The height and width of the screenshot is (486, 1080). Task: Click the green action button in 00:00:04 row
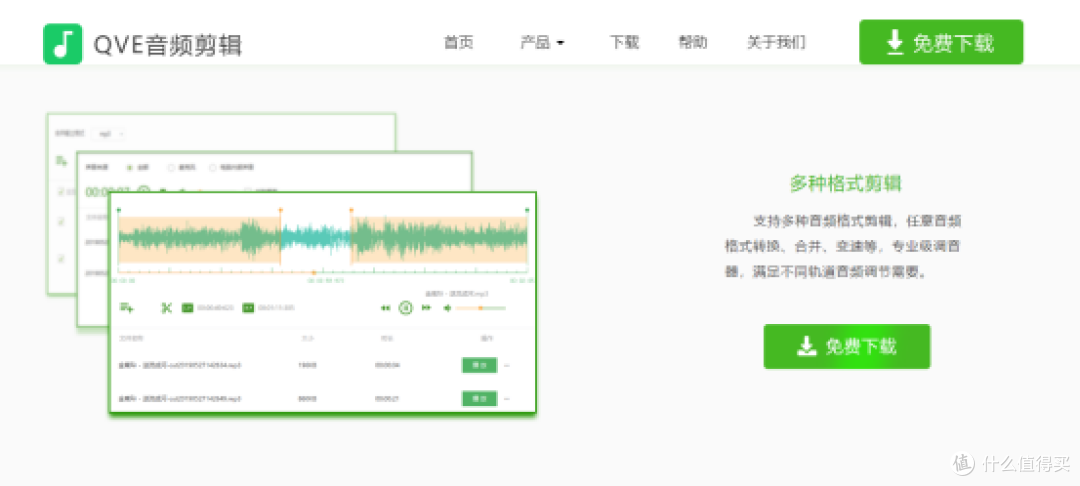479,366
